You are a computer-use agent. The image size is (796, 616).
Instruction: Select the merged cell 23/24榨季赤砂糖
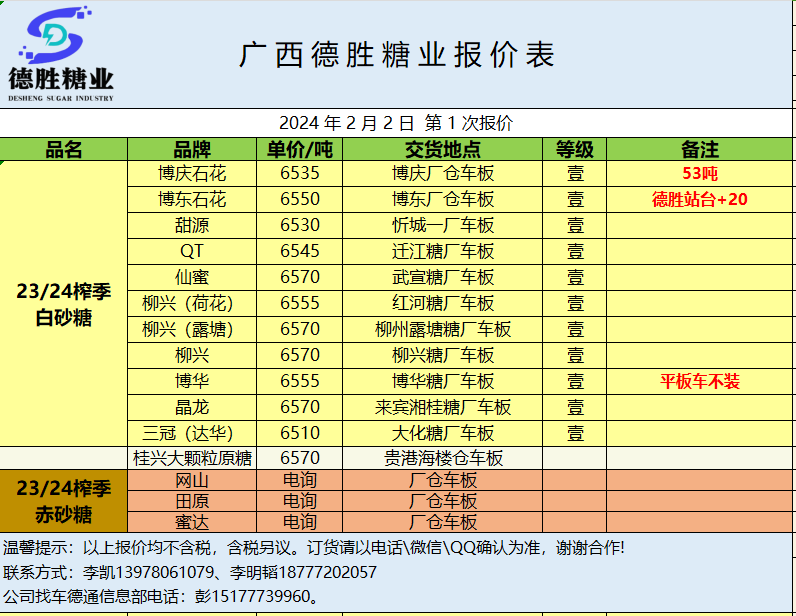[63, 501]
